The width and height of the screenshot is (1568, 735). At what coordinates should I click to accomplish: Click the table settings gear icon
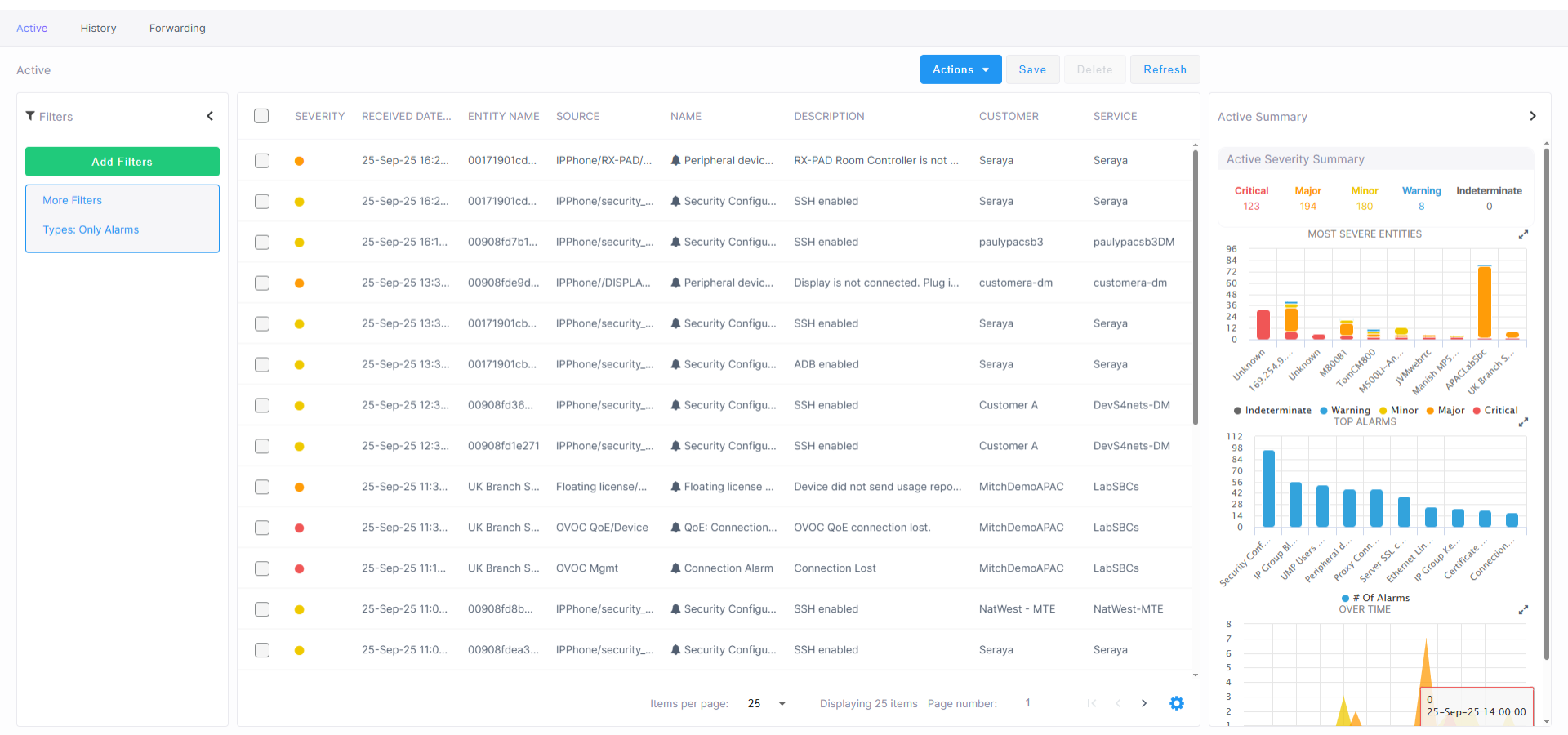[1176, 703]
